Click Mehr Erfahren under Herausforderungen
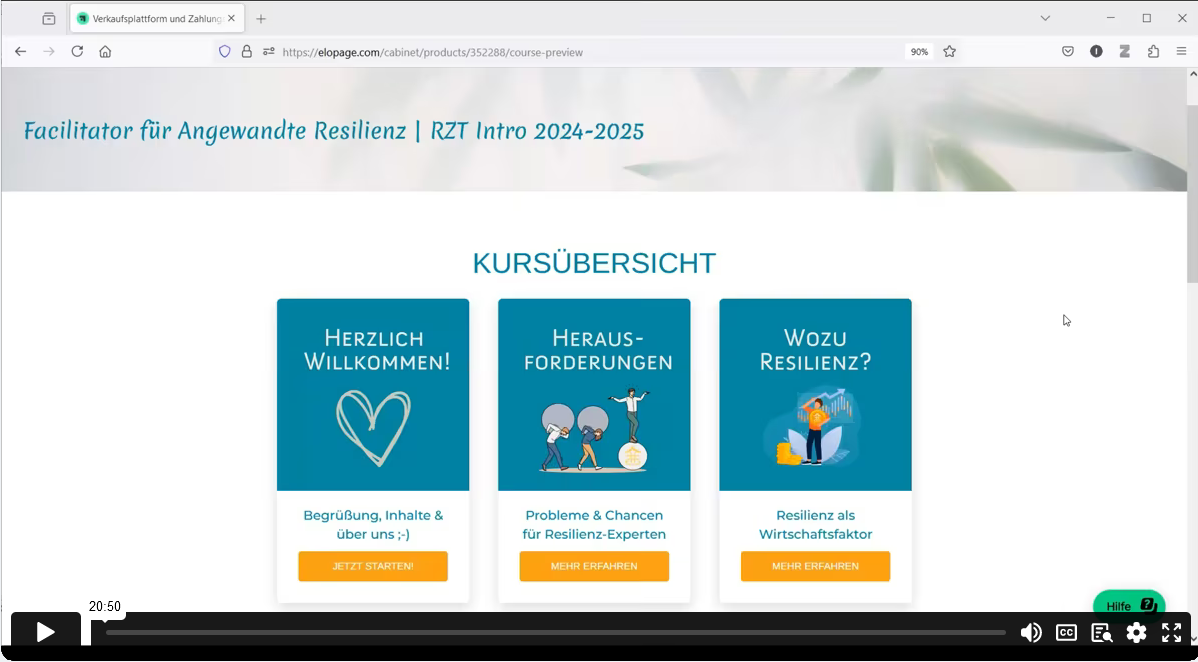This screenshot has height=662, width=1198. pyautogui.click(x=594, y=566)
